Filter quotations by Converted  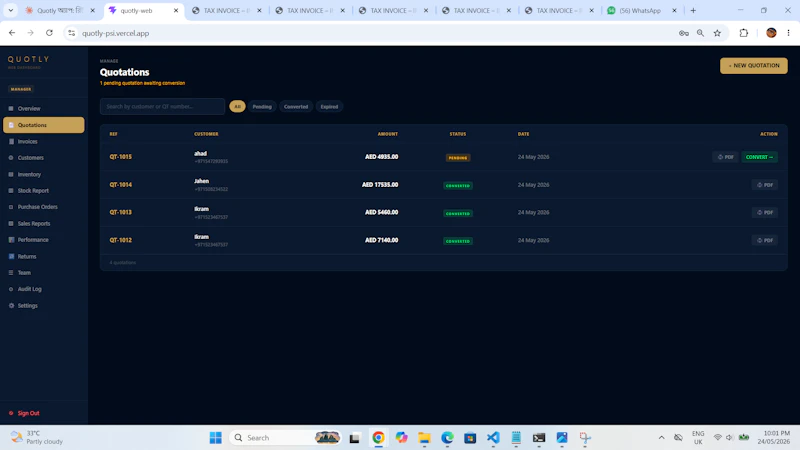(296, 107)
